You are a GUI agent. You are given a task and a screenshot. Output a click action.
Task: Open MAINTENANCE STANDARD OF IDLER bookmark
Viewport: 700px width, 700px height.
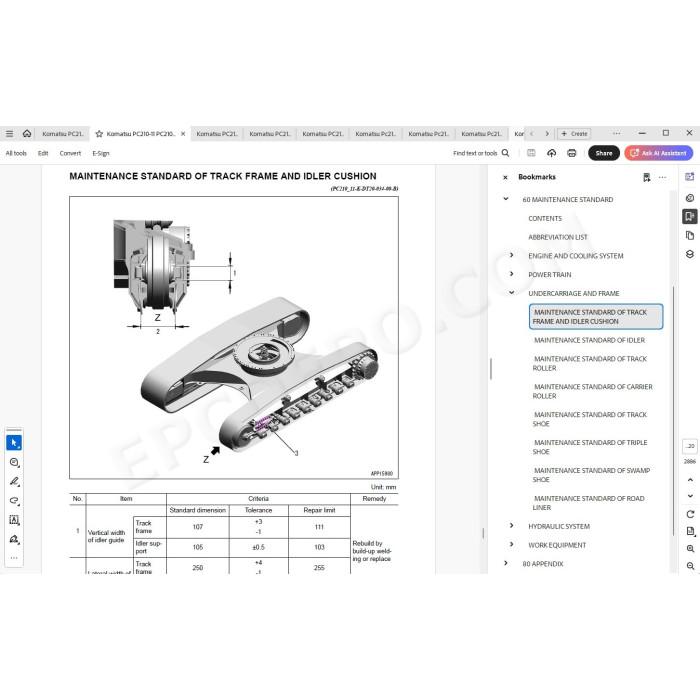589,340
